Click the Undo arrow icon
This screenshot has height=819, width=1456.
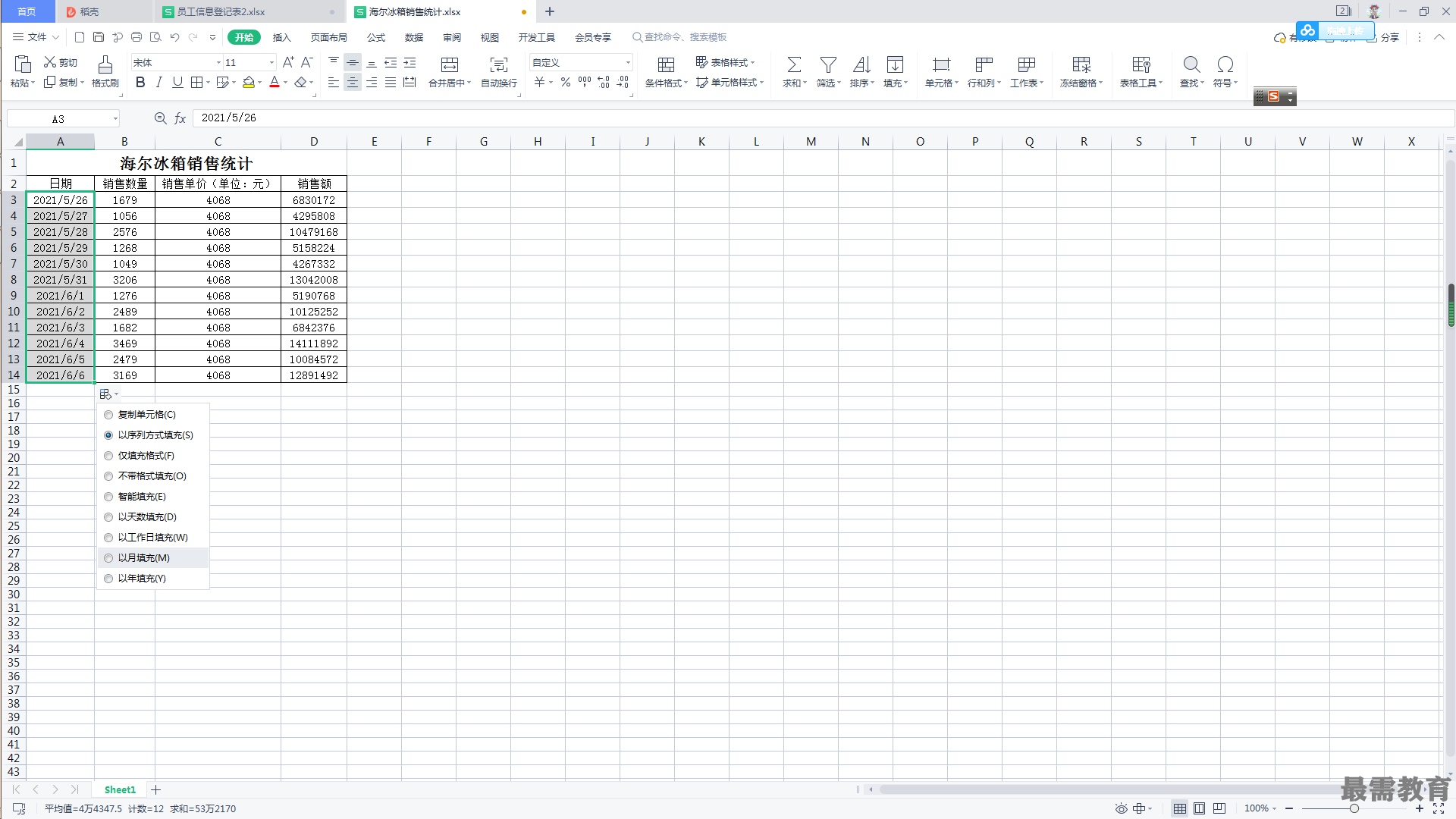[174, 37]
